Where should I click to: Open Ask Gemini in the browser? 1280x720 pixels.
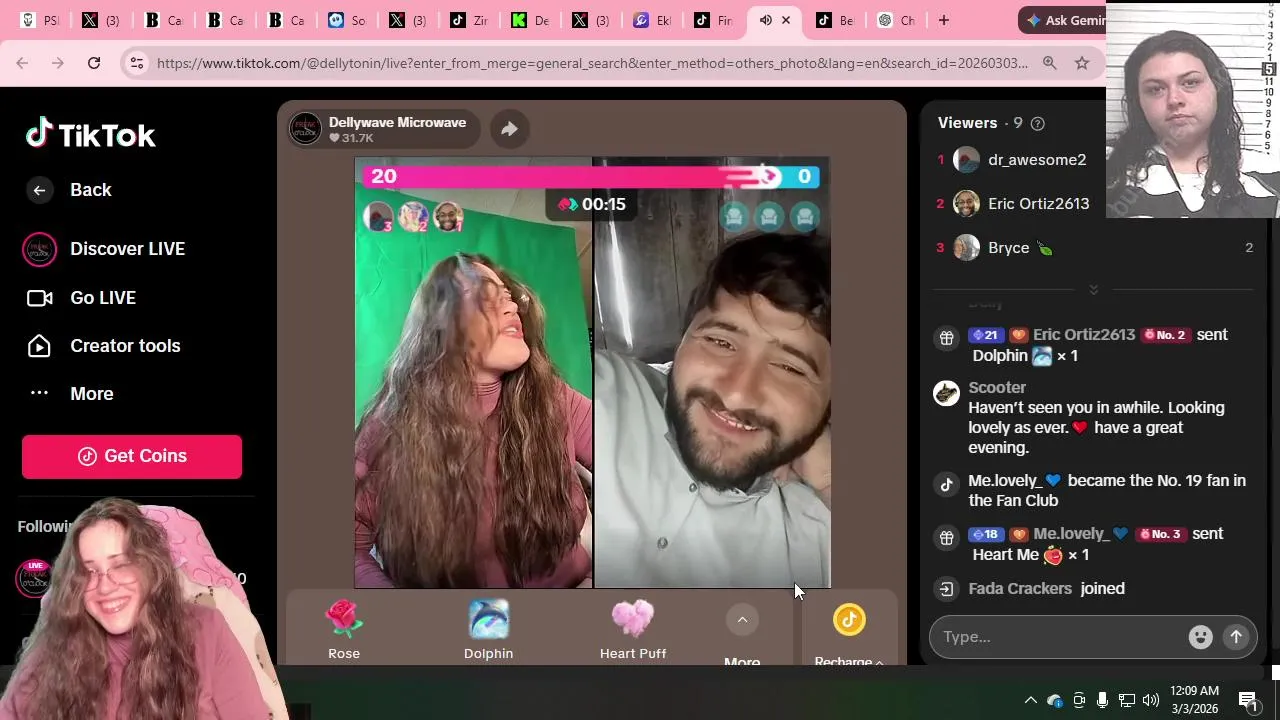click(x=1065, y=20)
